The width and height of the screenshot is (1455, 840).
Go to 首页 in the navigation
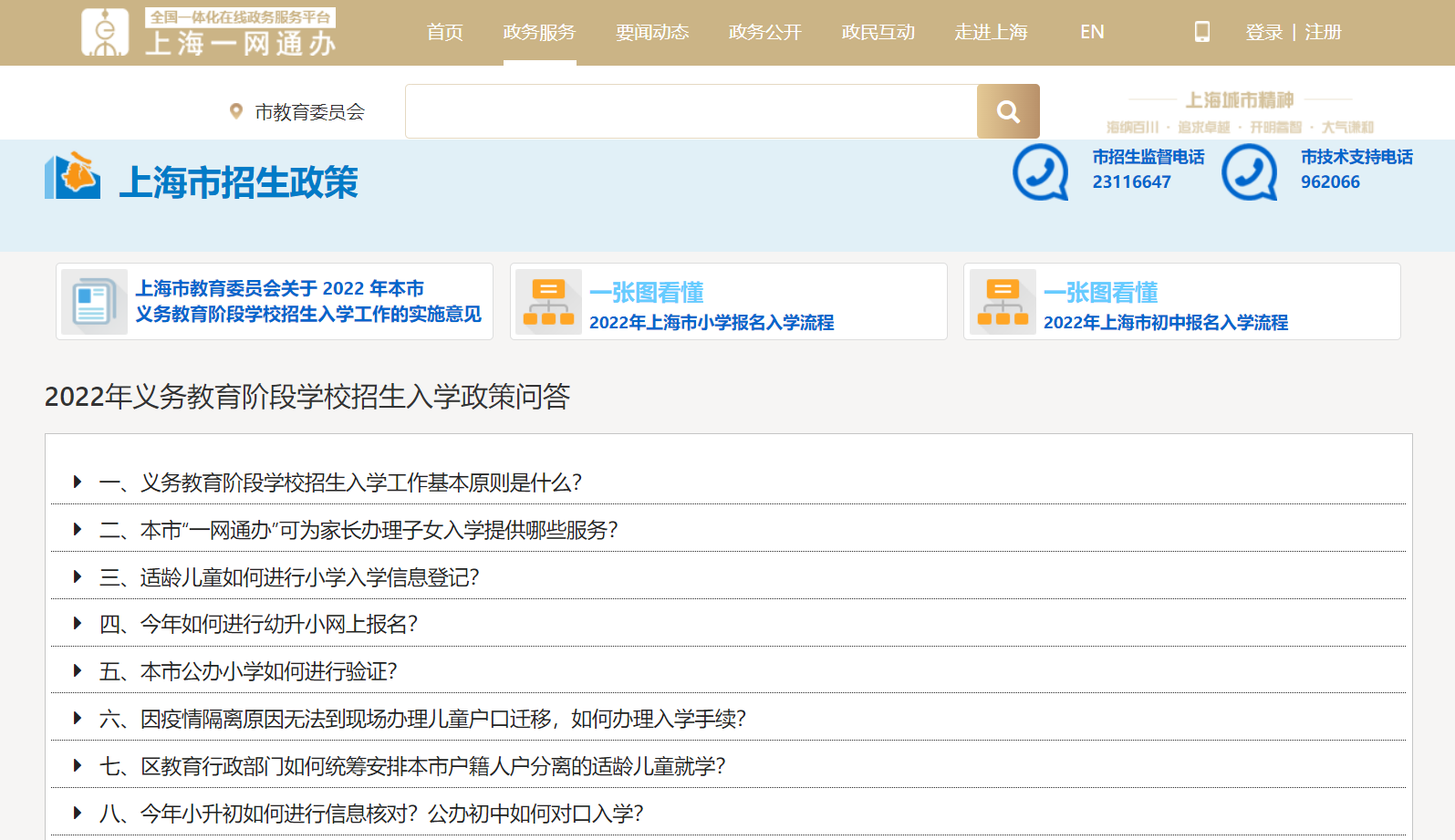pos(445,32)
